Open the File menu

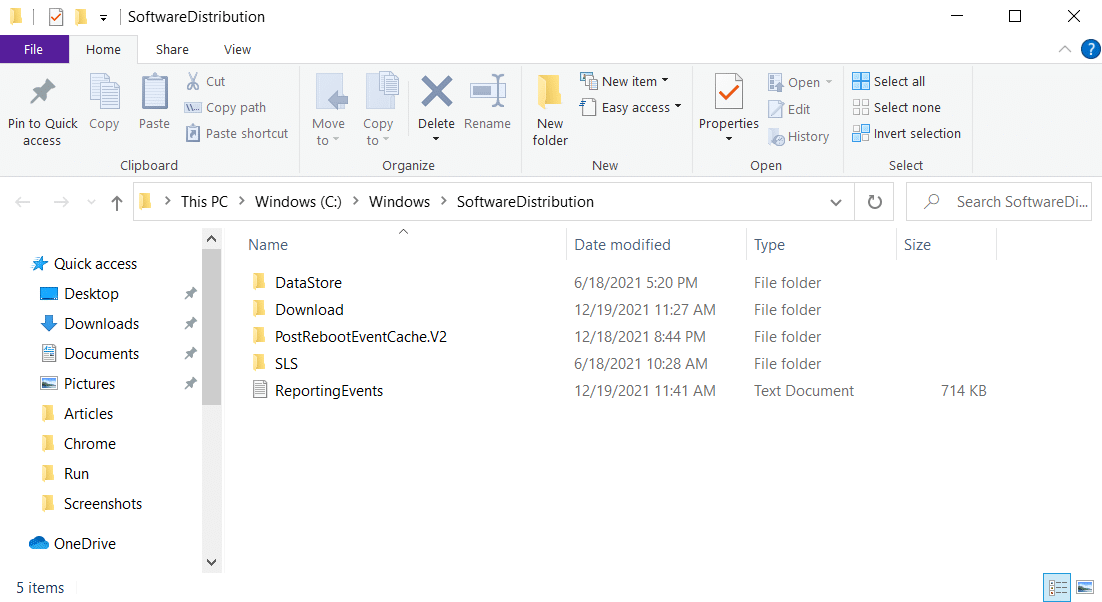pos(34,48)
